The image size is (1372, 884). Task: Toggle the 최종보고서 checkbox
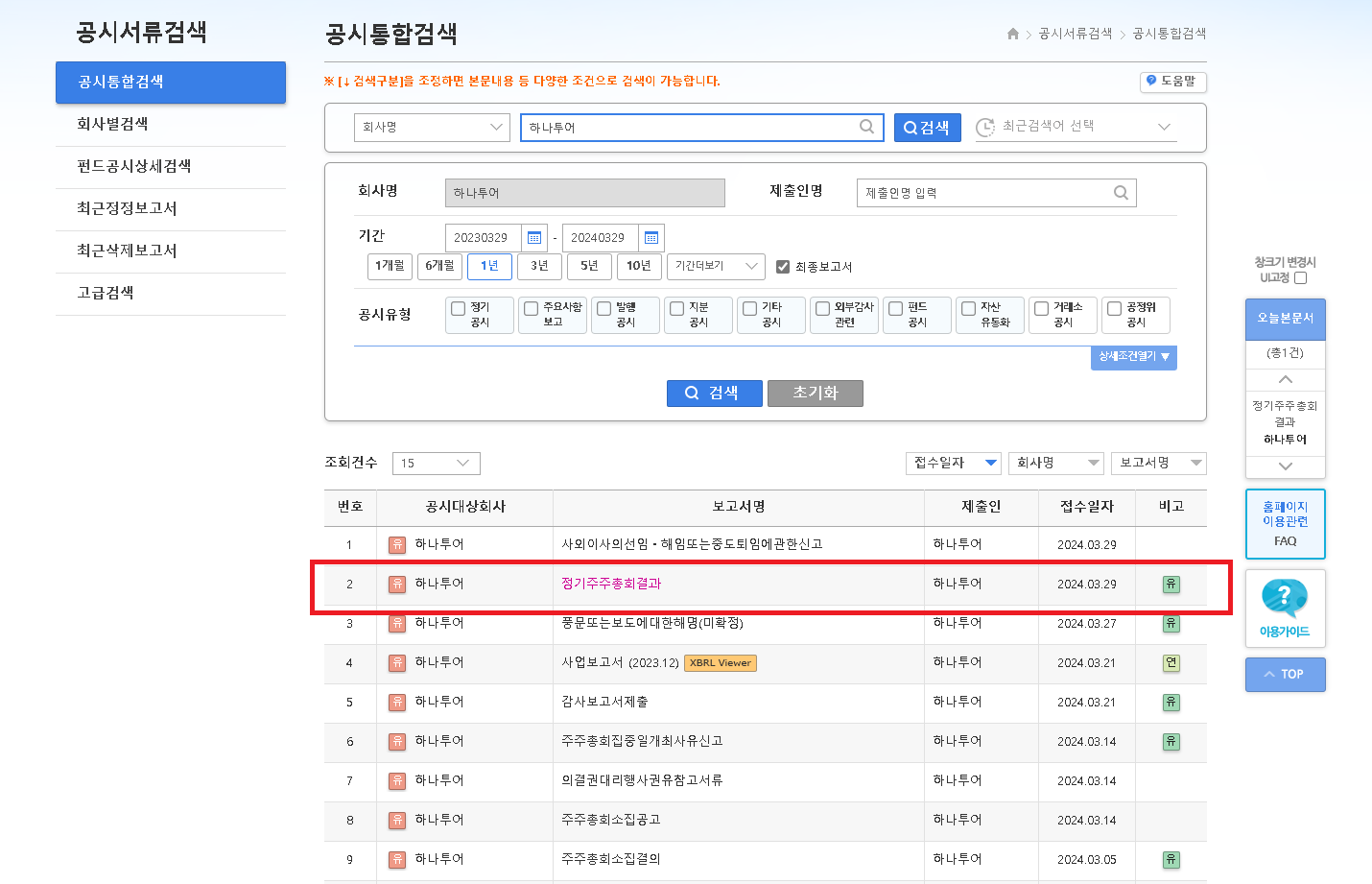click(783, 267)
